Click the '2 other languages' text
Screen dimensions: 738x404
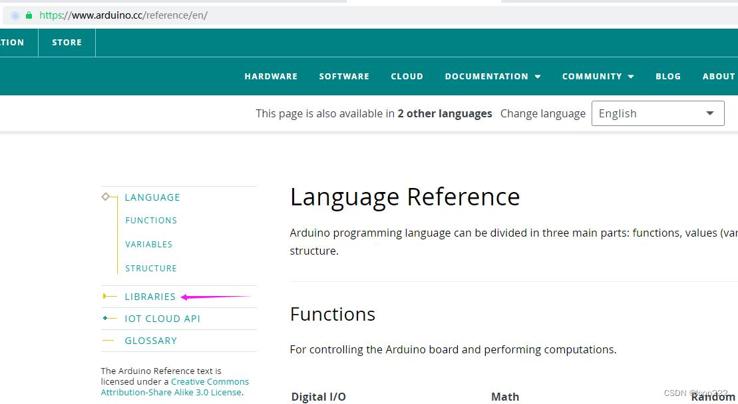point(444,113)
